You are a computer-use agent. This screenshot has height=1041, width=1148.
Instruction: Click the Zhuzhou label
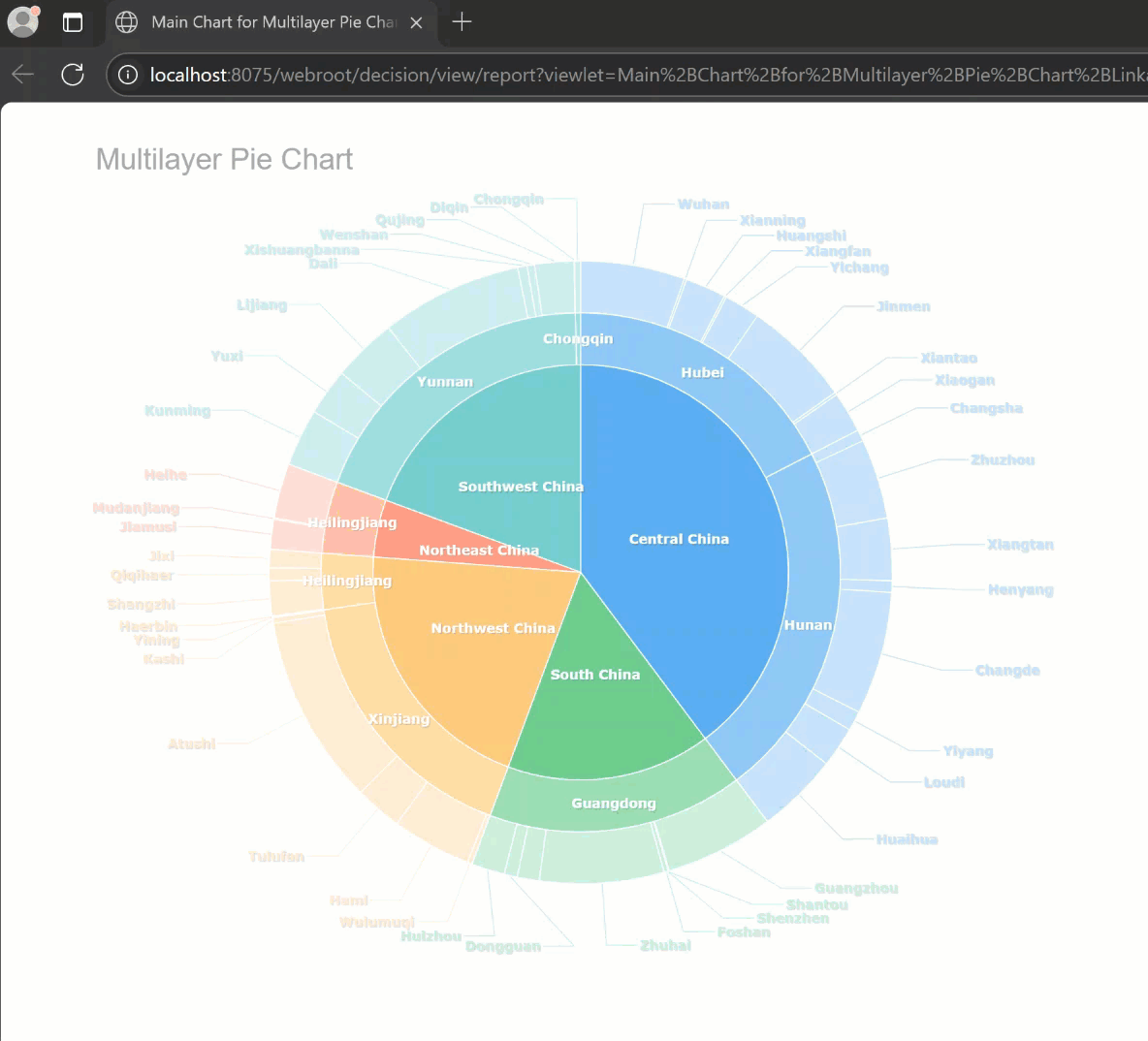(x=1003, y=459)
